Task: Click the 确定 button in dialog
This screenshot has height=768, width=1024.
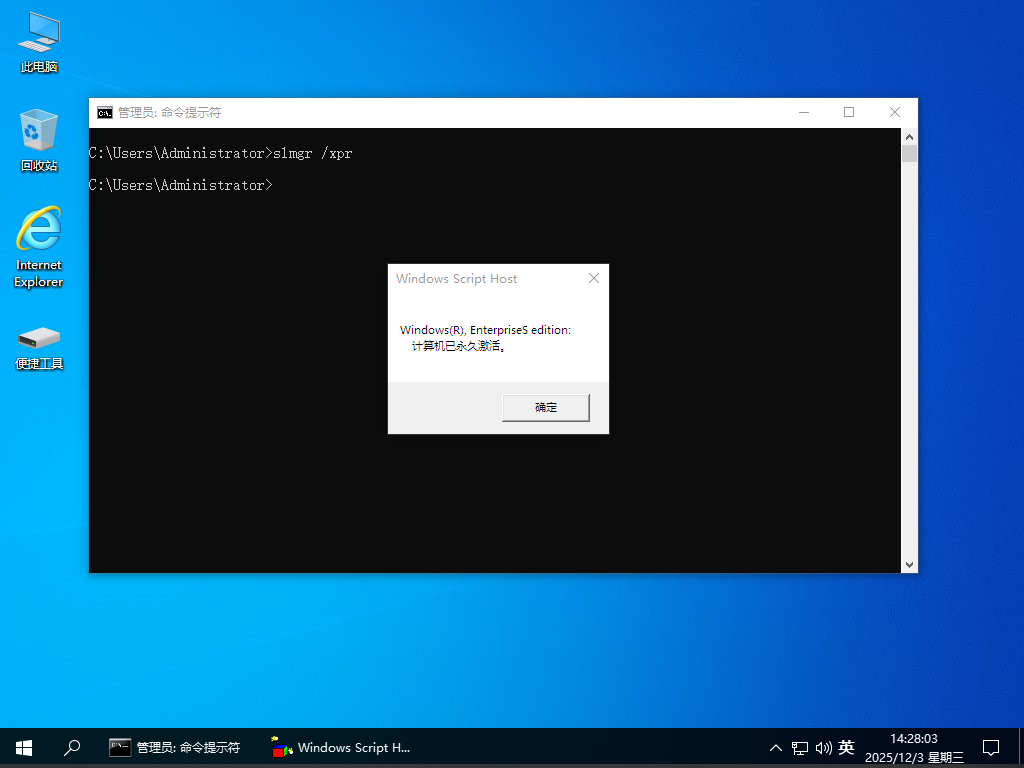Action: tap(545, 407)
